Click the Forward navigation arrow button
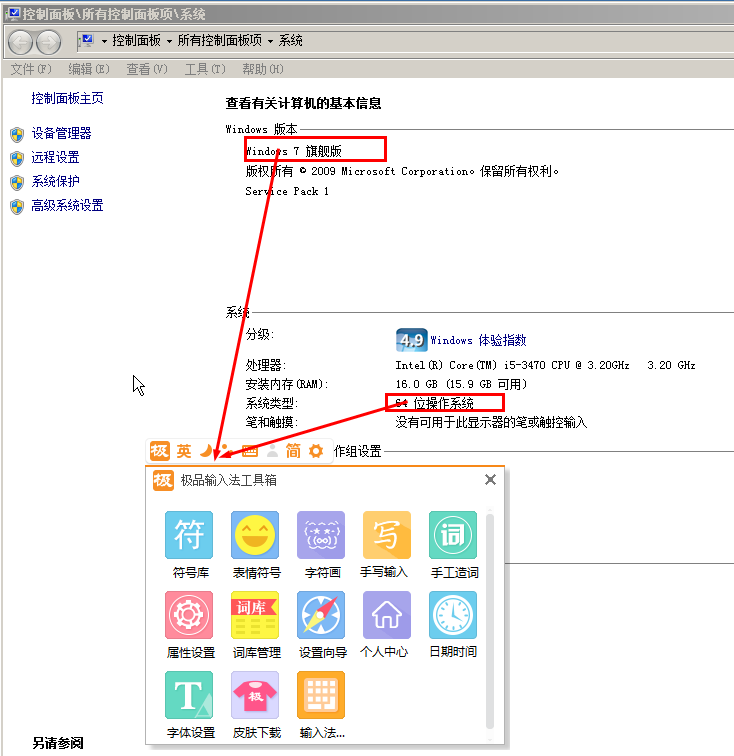The image size is (734, 756). [49, 42]
